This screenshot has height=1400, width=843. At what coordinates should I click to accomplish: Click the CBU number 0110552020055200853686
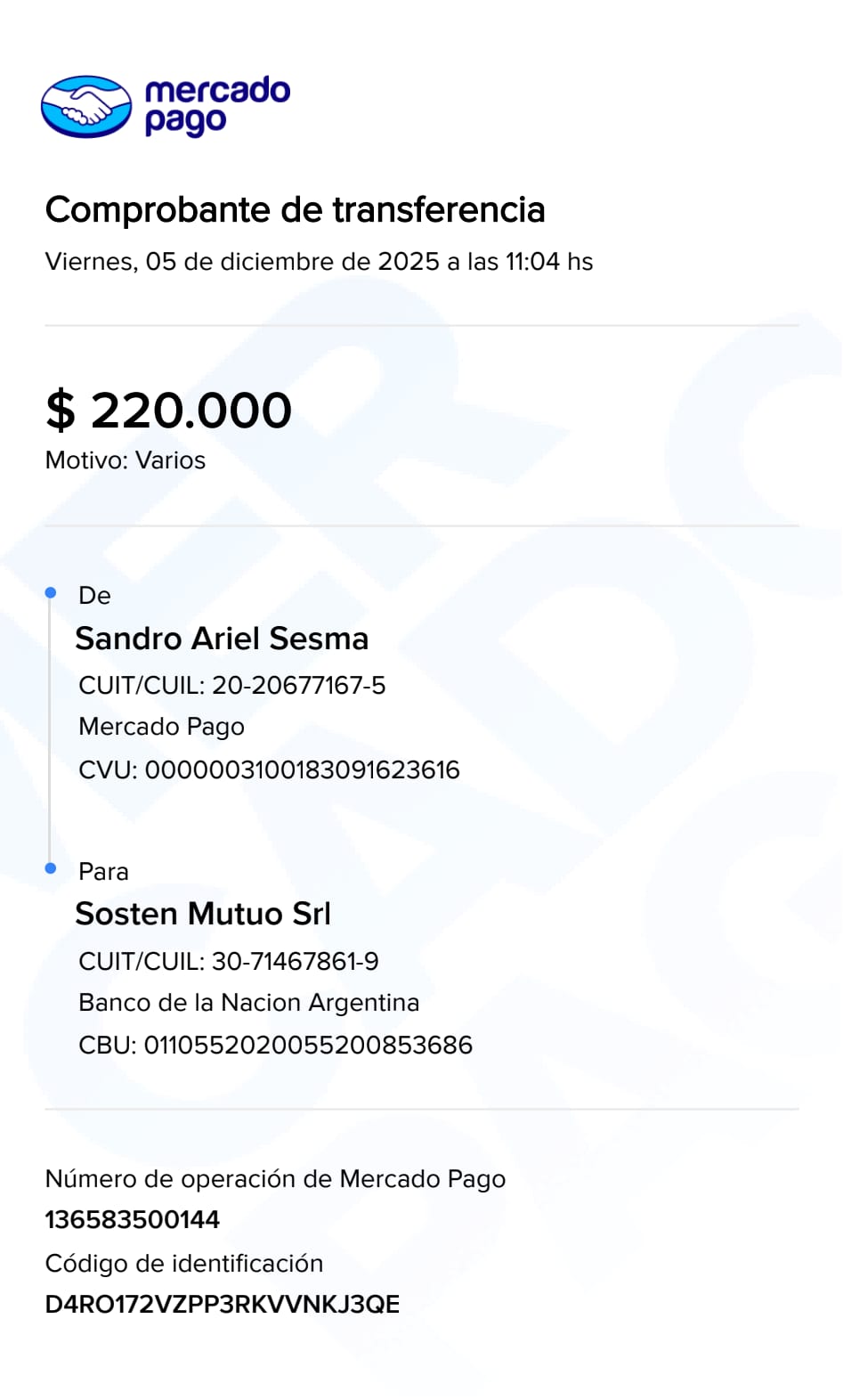275,1045
